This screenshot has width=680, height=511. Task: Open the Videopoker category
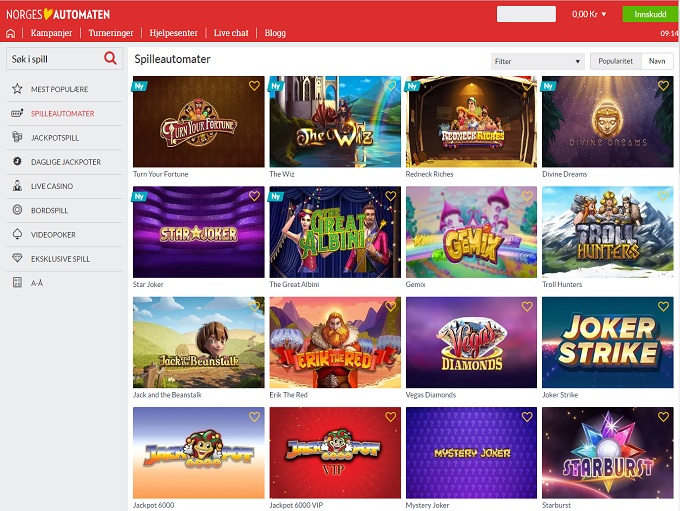[x=52, y=234]
